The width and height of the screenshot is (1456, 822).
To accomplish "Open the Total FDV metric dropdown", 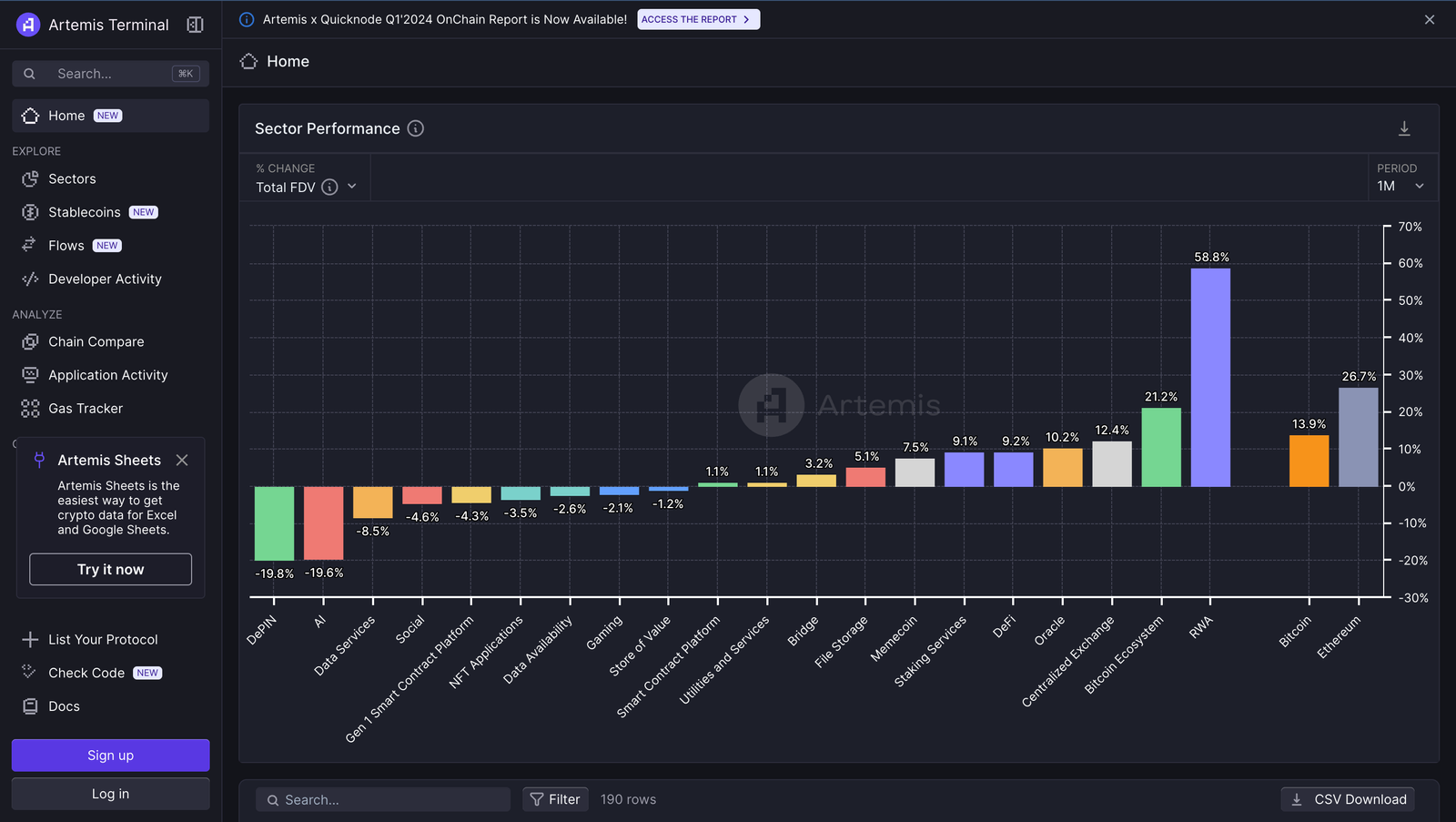I will click(352, 187).
